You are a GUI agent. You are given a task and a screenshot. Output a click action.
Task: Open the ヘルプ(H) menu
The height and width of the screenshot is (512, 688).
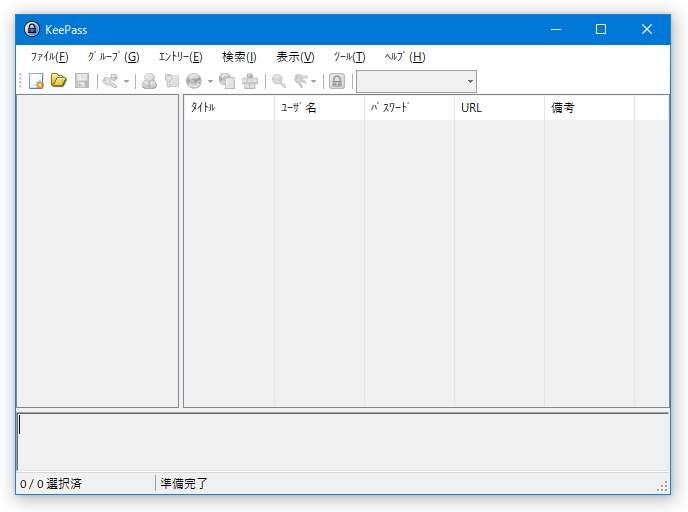point(405,57)
